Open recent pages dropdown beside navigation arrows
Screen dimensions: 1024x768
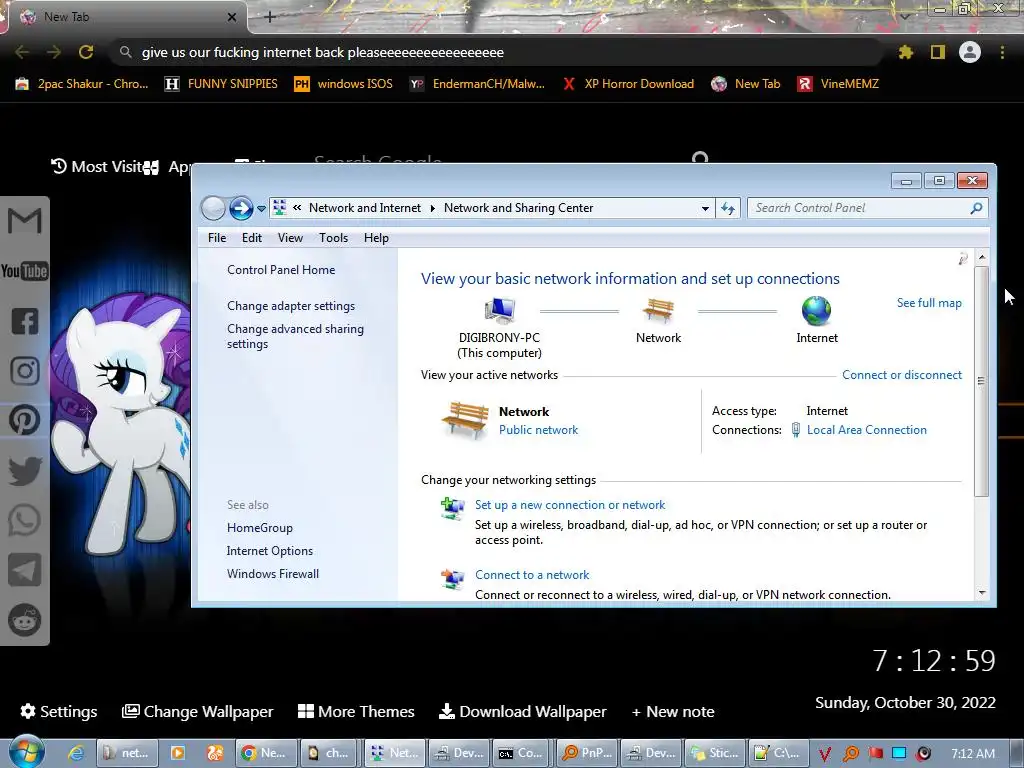point(261,209)
